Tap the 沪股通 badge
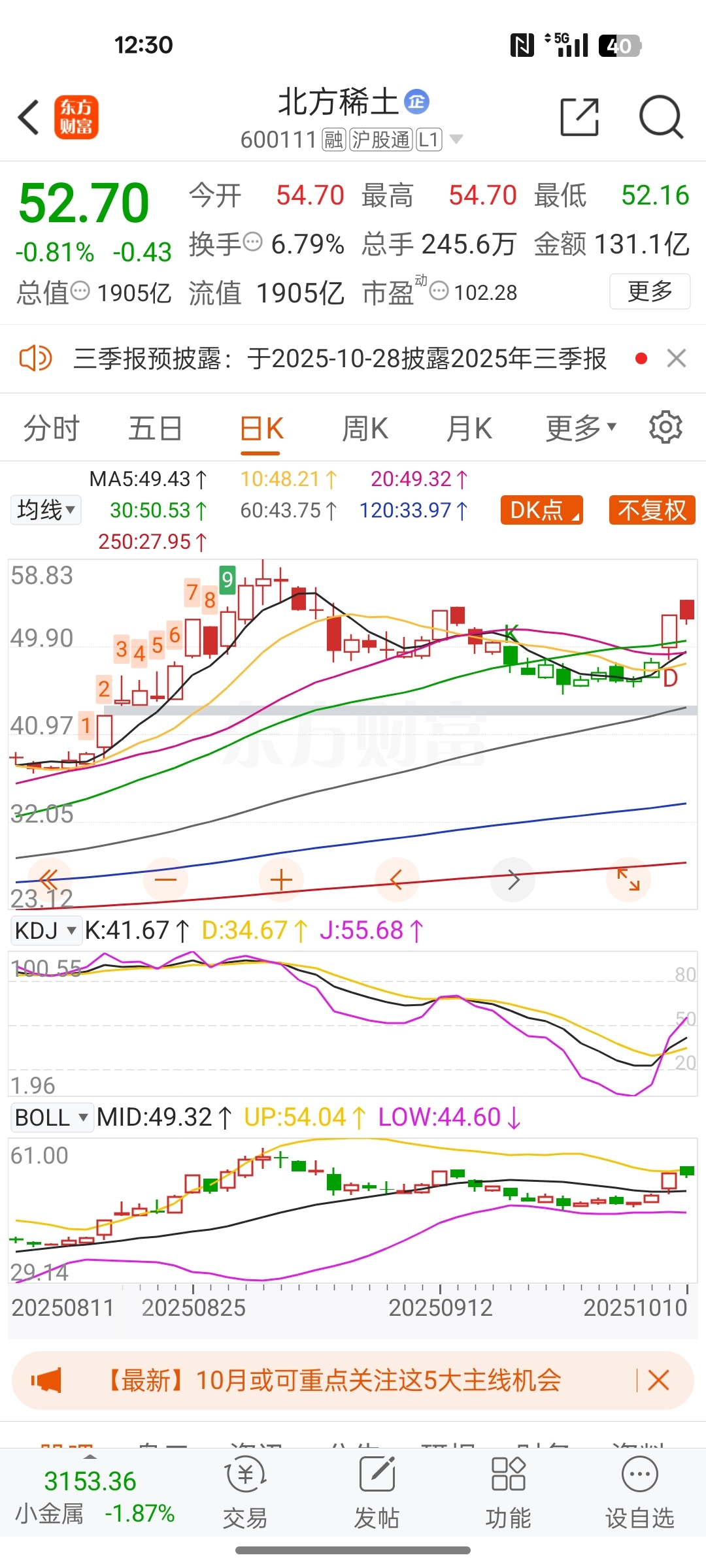The height and width of the screenshot is (1568, 706). click(382, 140)
